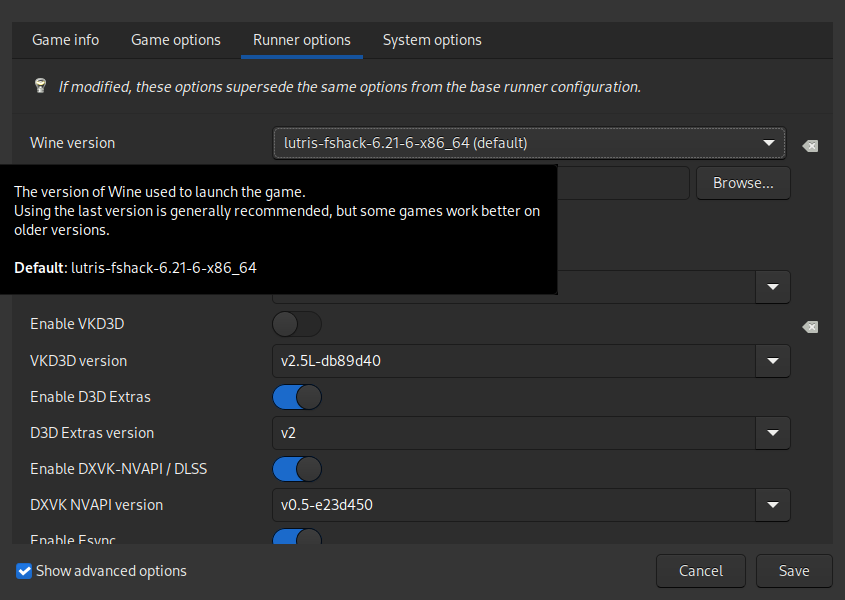Image resolution: width=845 pixels, height=600 pixels.
Task: Click the lightbulb hint icon
Action: click(40, 86)
